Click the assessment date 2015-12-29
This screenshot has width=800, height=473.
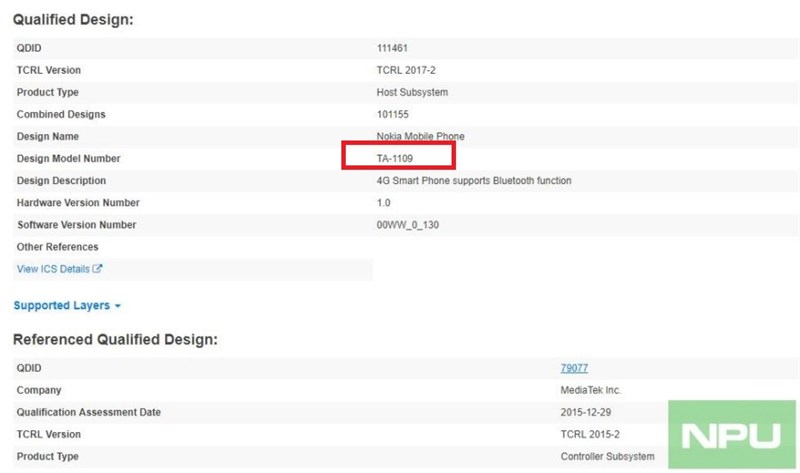(x=585, y=412)
